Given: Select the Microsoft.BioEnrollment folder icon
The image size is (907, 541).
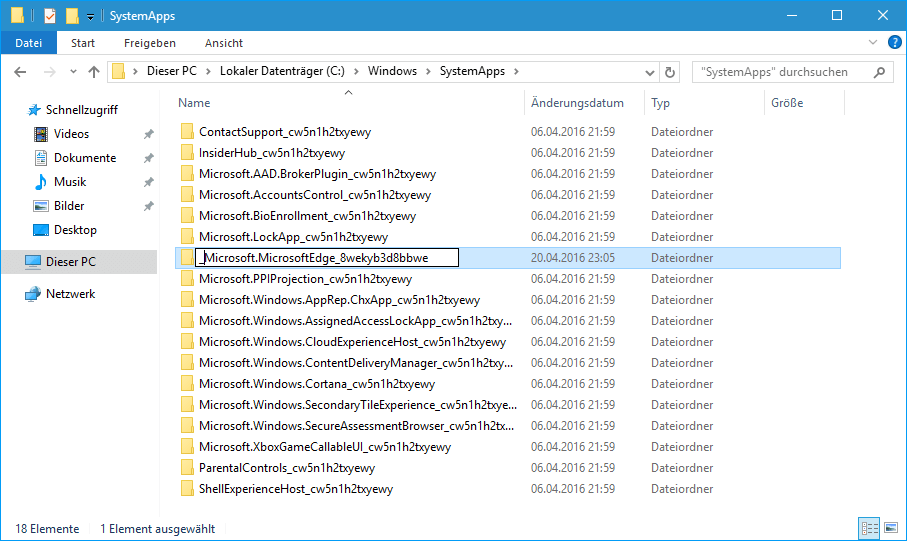Looking at the screenshot, I should coord(187,216).
